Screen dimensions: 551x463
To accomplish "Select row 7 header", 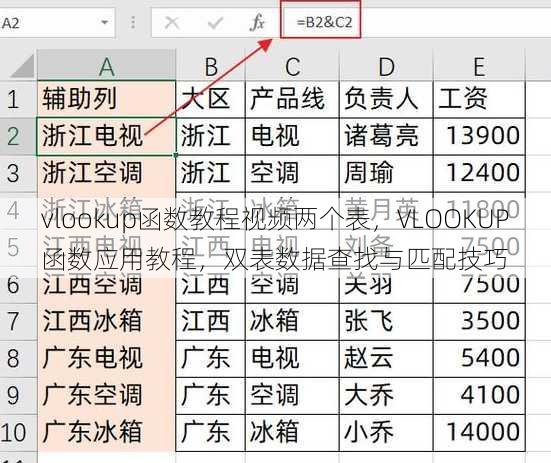I will pos(18,321).
